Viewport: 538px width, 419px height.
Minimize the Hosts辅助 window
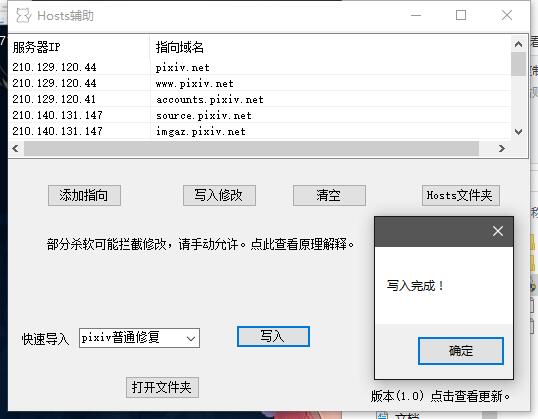click(416, 15)
